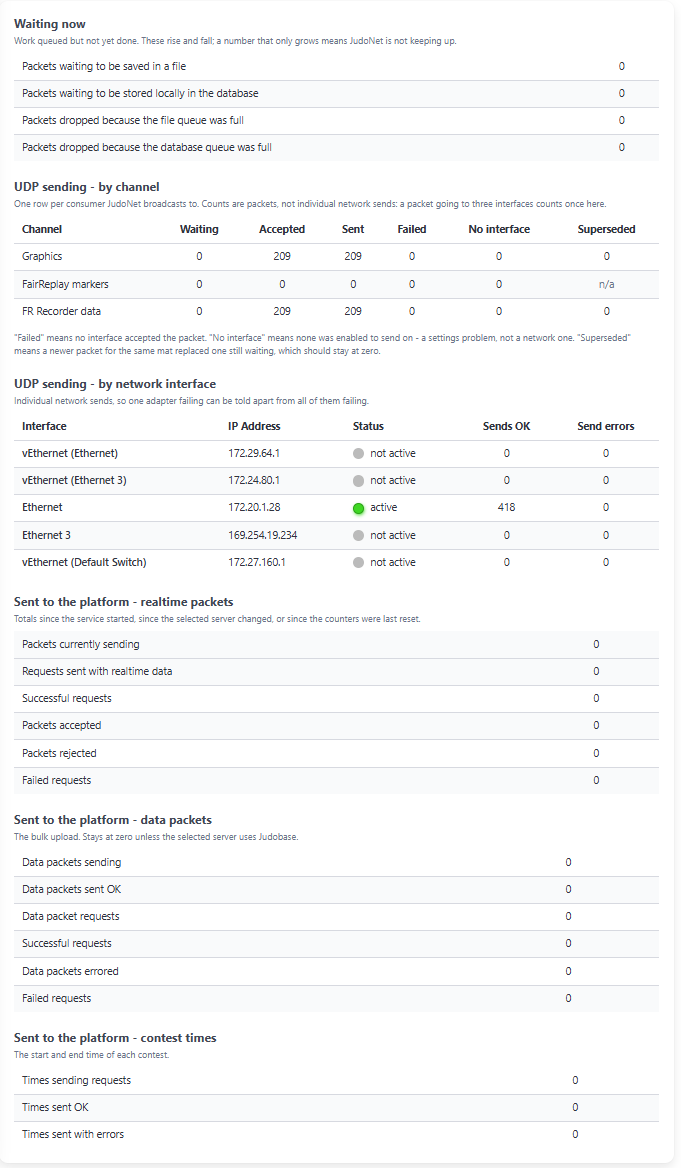Click the 'UDP sending - by network interface' heading

(x=115, y=384)
